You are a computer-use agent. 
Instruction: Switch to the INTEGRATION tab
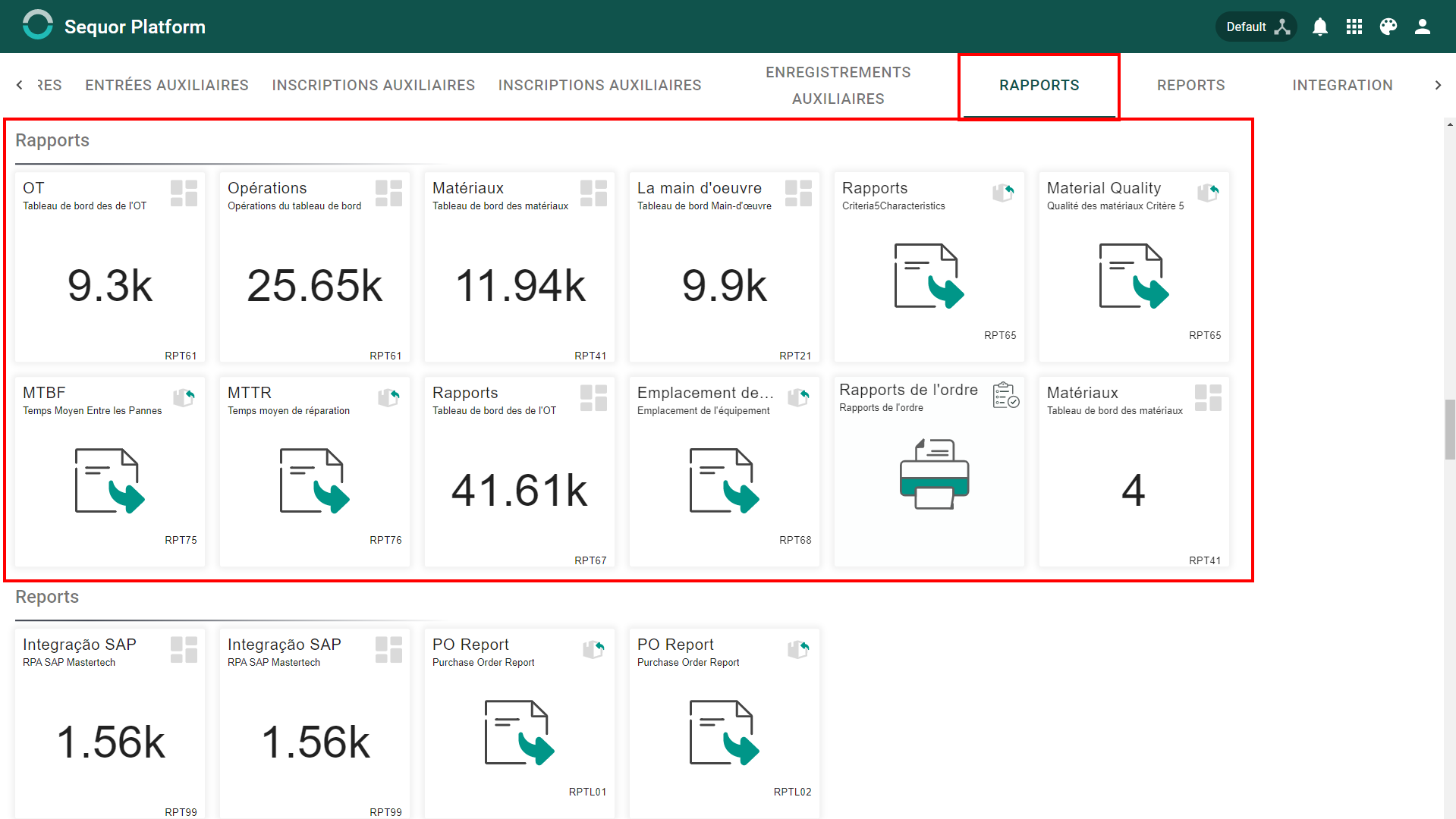click(x=1342, y=85)
